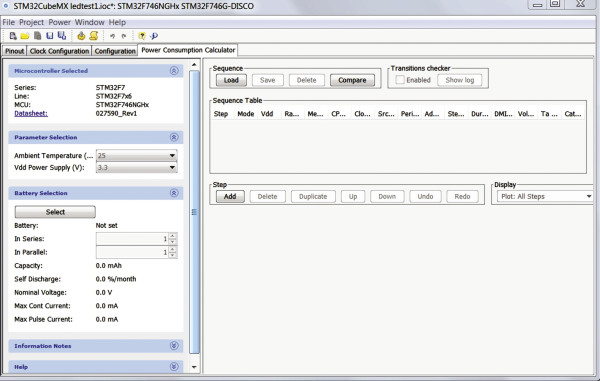Click the Vdd column header in Sequence Table
The image size is (600, 381).
pyautogui.click(x=267, y=114)
